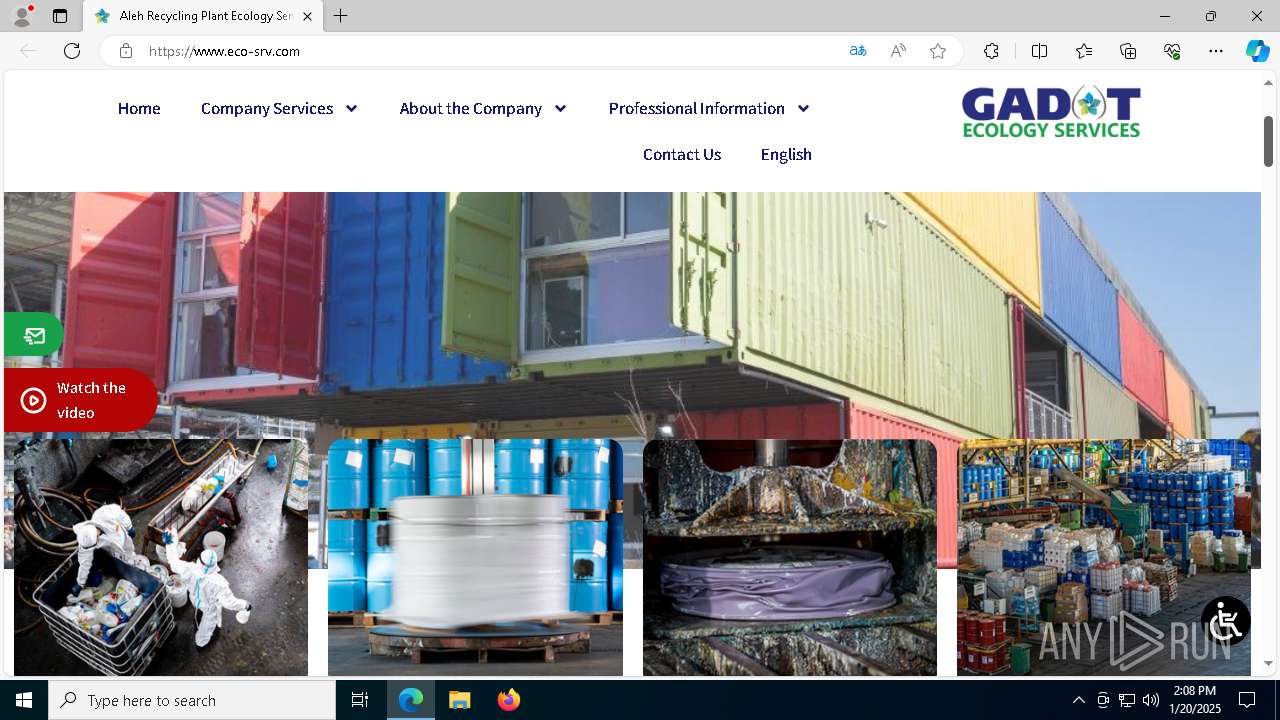Open the accessibility options button
Viewport: 1280px width, 720px height.
(x=1226, y=621)
